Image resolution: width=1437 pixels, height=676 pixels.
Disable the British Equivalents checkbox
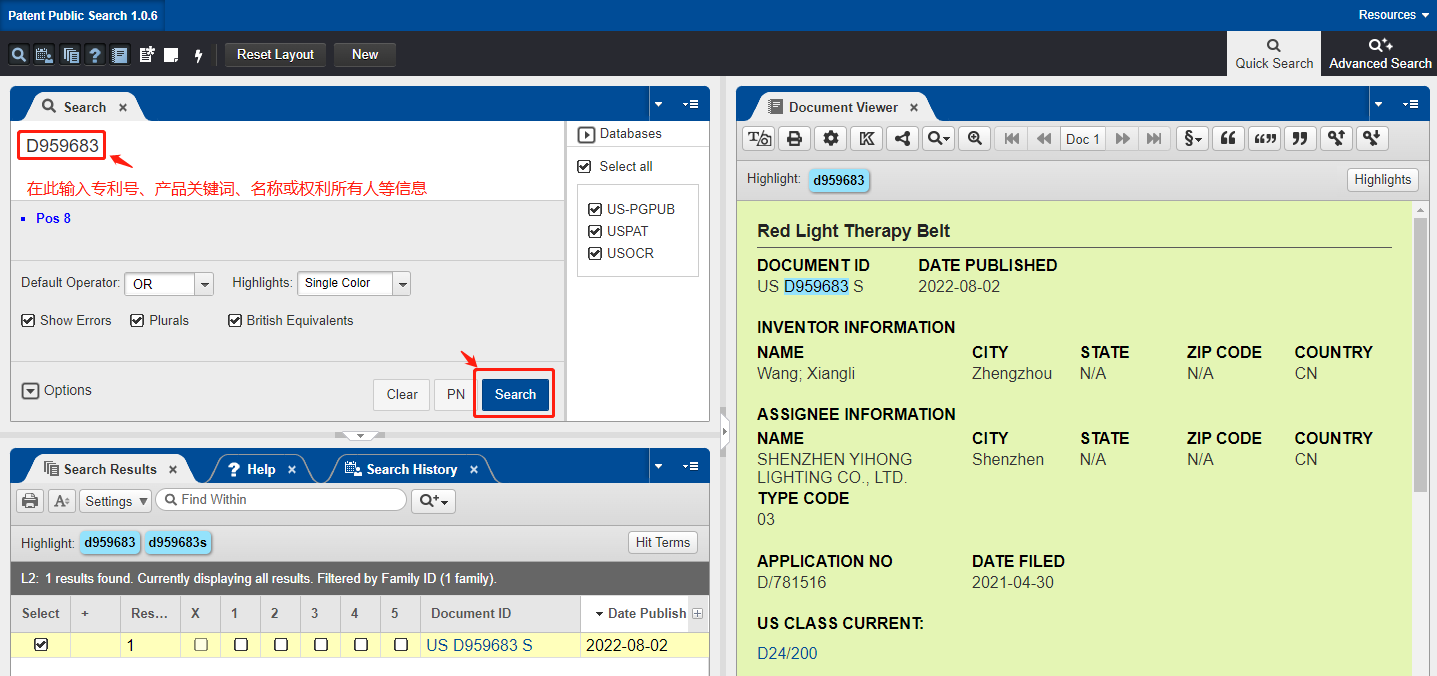(x=235, y=321)
